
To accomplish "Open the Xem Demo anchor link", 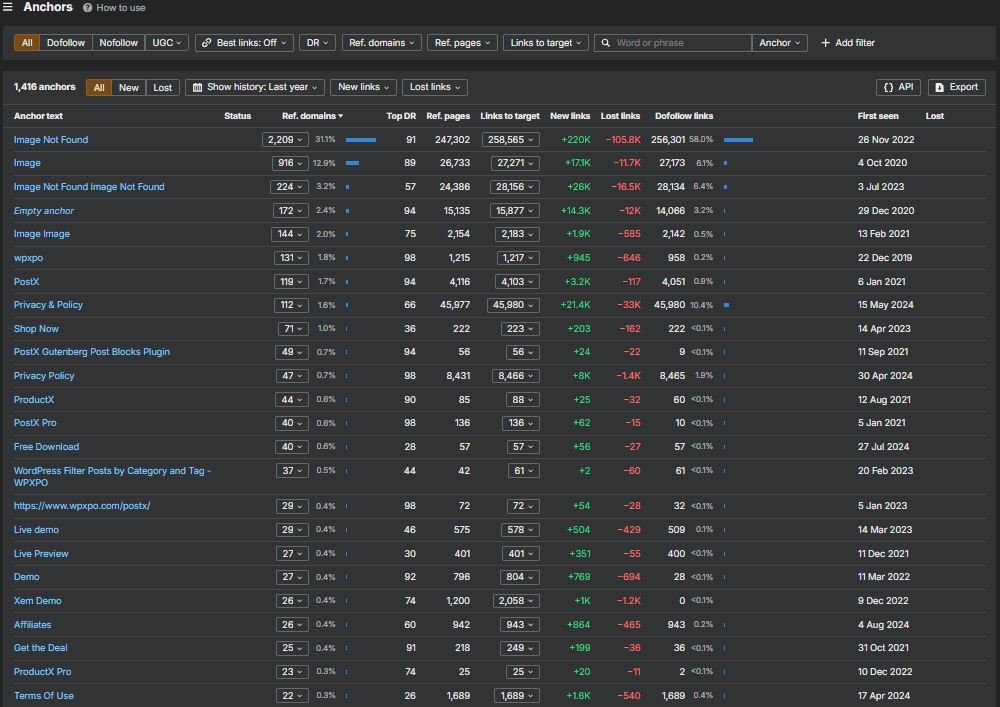I will (x=38, y=601).
